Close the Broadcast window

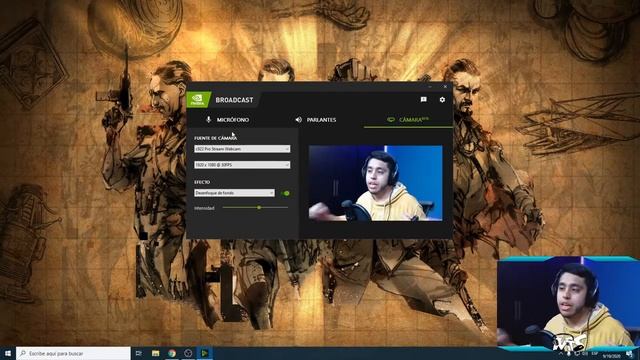(445, 87)
